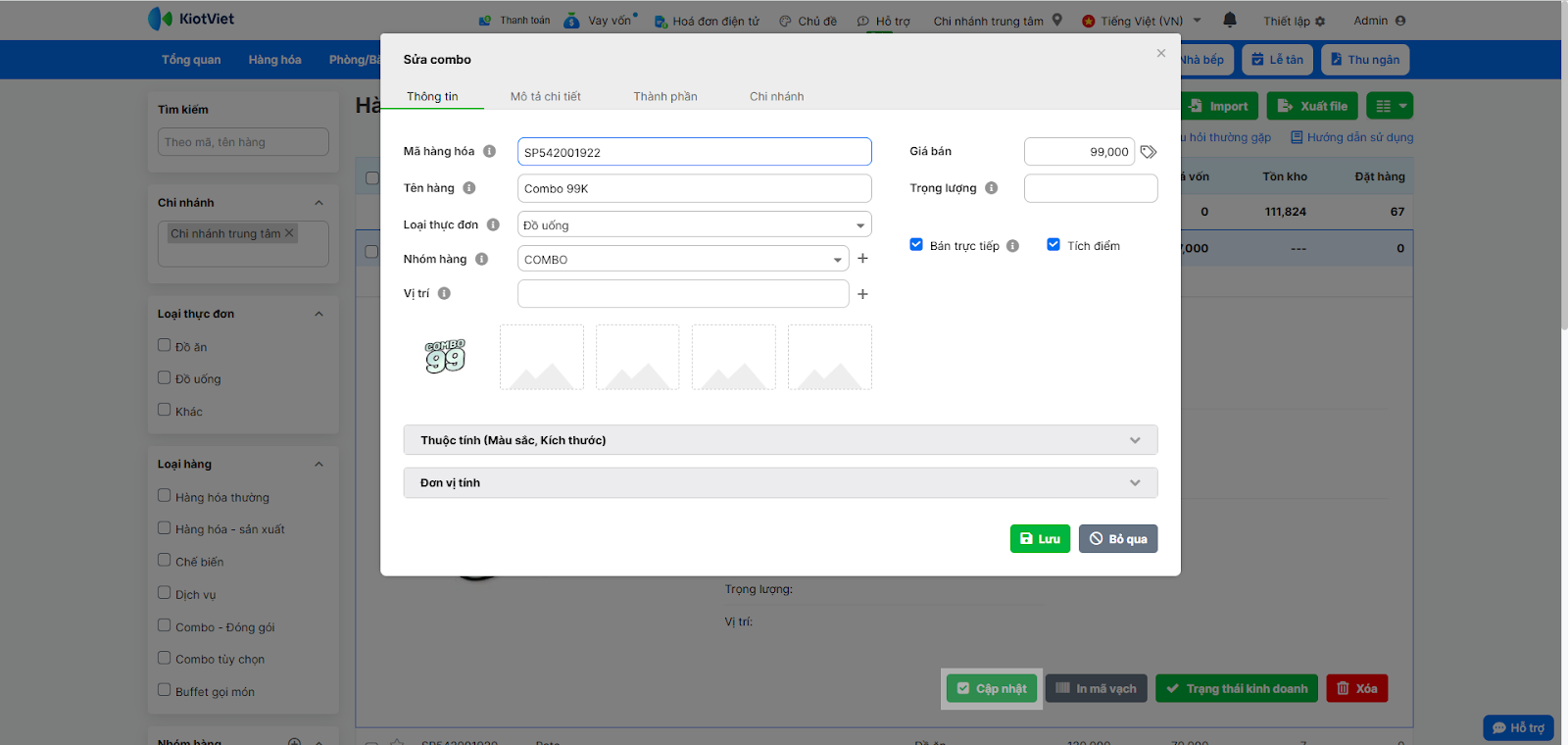Click the info icon next to Tên hàng

pos(469,188)
